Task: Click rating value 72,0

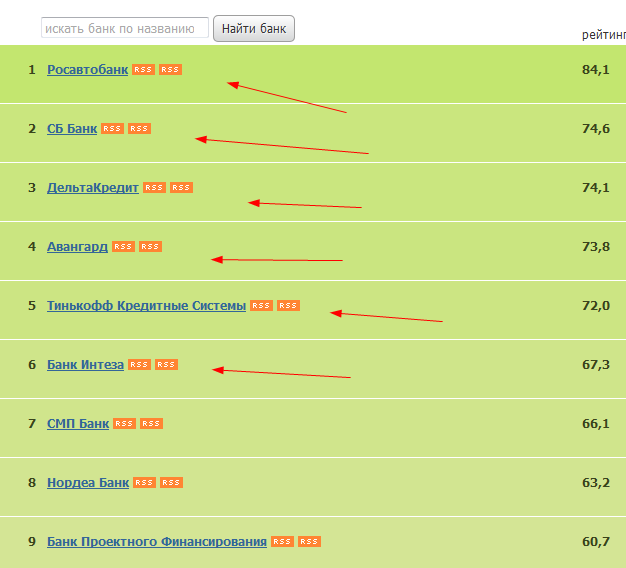Action: pos(596,306)
